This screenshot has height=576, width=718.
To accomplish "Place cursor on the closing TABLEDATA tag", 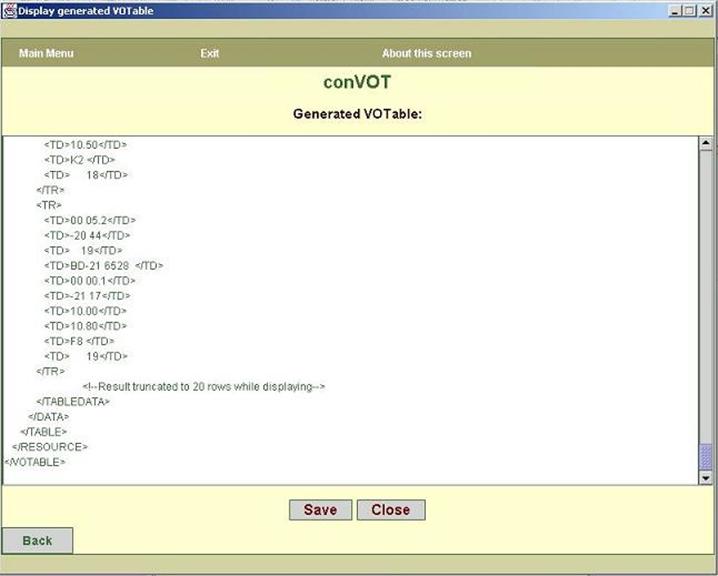I will pyautogui.click(x=73, y=401).
